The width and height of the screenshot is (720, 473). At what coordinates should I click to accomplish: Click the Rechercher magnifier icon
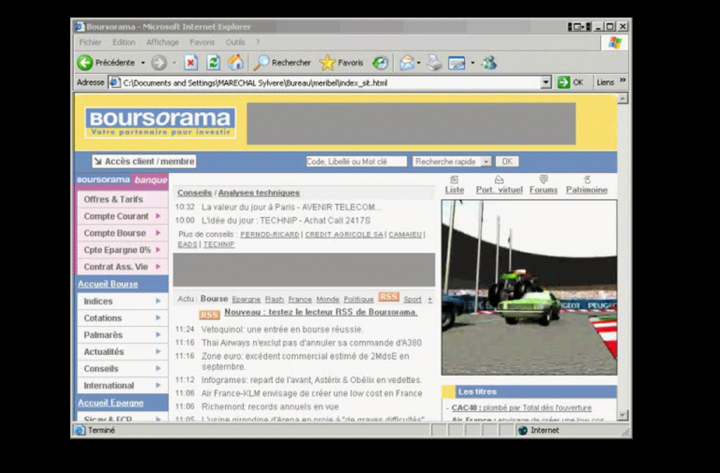[261, 62]
